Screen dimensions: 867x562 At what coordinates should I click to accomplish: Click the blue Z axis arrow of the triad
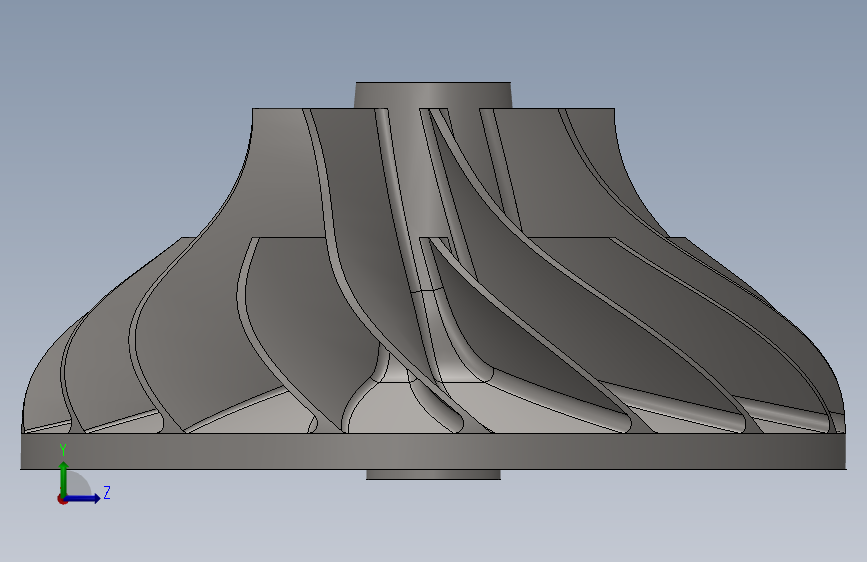pyautogui.click(x=84, y=498)
